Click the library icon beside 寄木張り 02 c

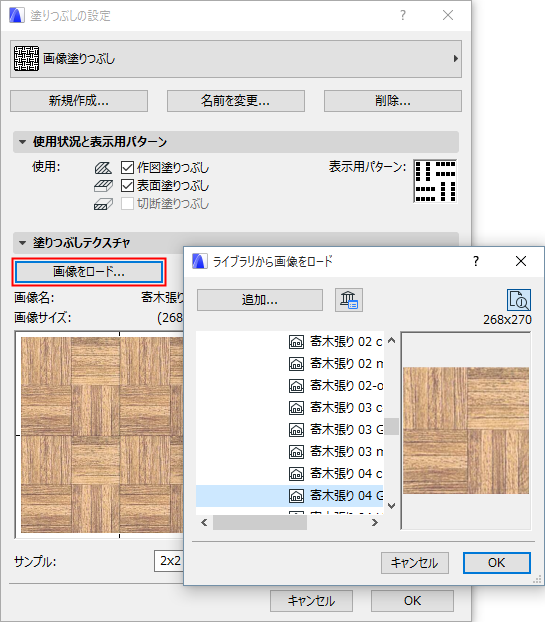[x=296, y=342]
